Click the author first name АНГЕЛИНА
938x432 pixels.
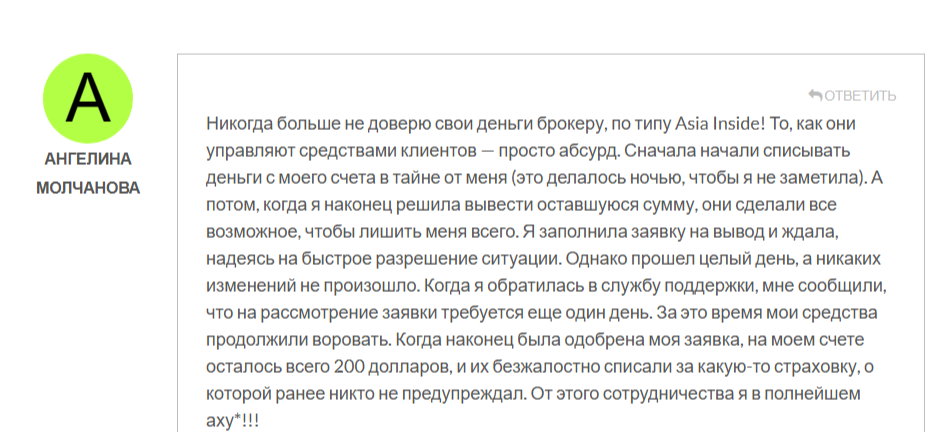(88, 159)
